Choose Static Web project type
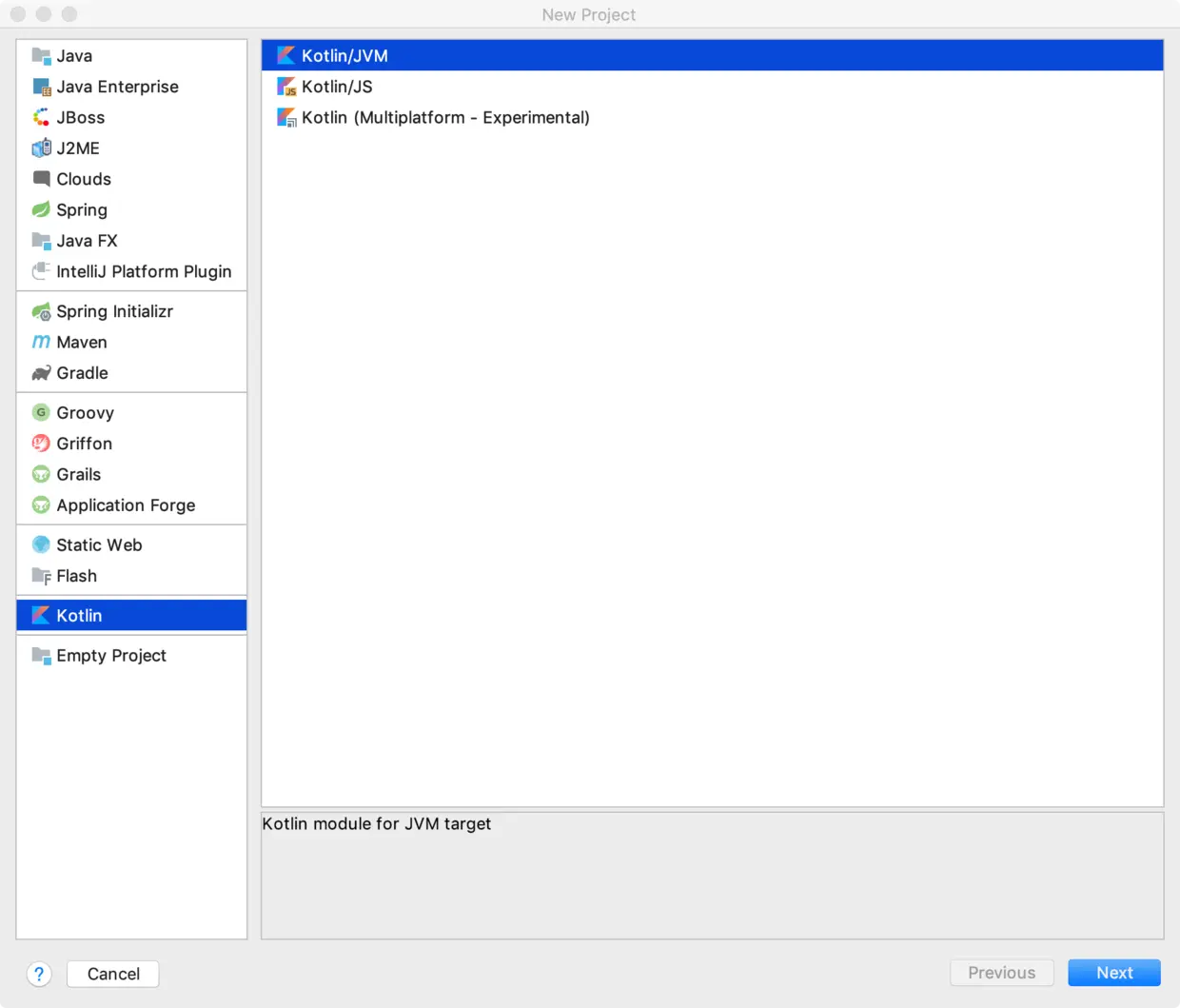The width and height of the screenshot is (1180, 1008). click(131, 544)
